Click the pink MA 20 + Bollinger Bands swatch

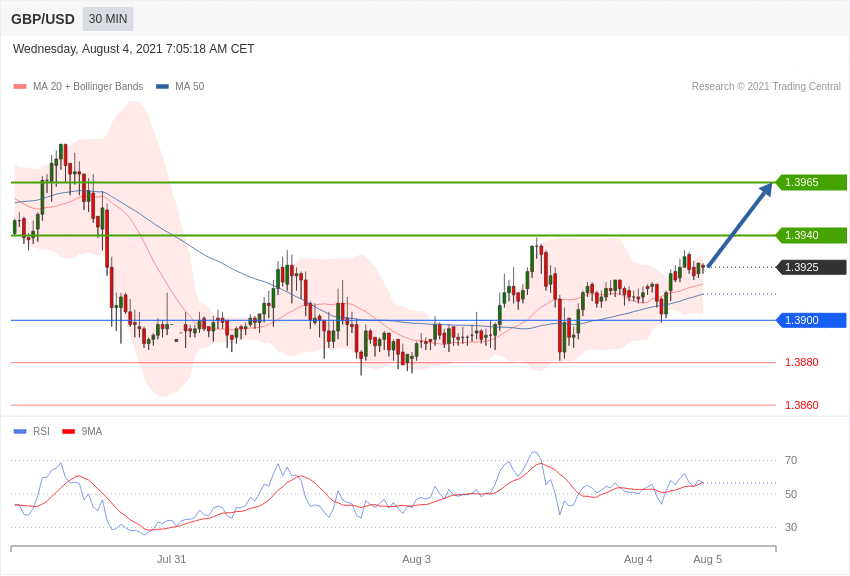(20, 87)
